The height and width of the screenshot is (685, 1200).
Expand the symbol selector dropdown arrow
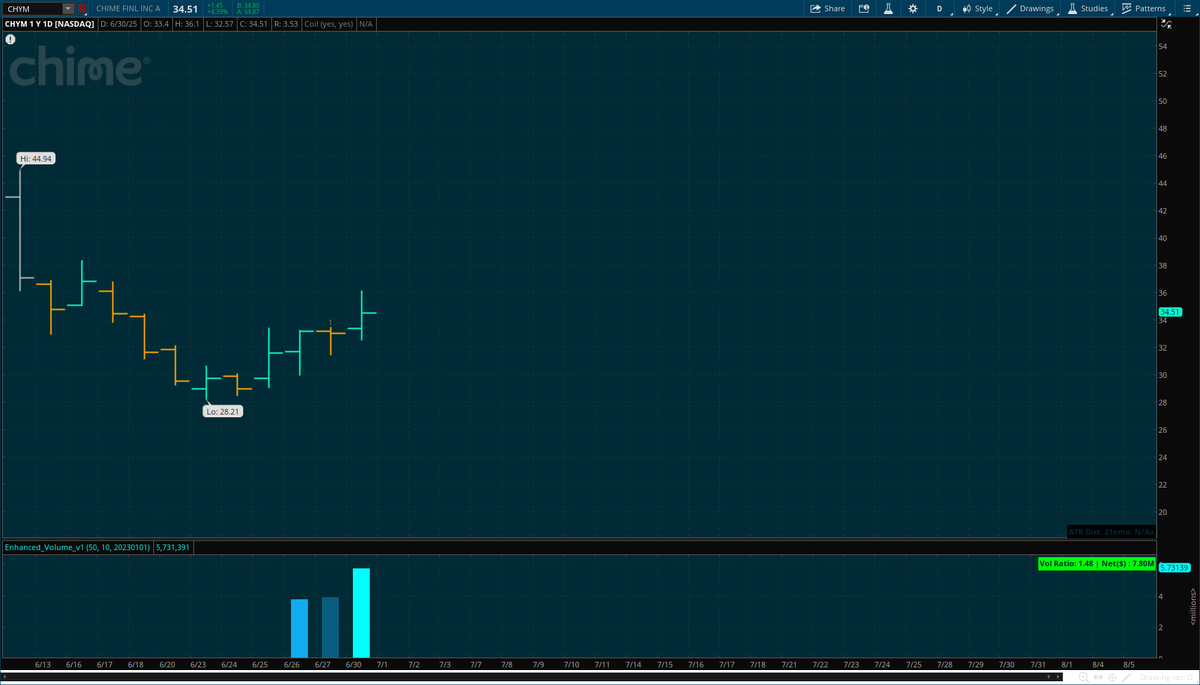click(68, 9)
